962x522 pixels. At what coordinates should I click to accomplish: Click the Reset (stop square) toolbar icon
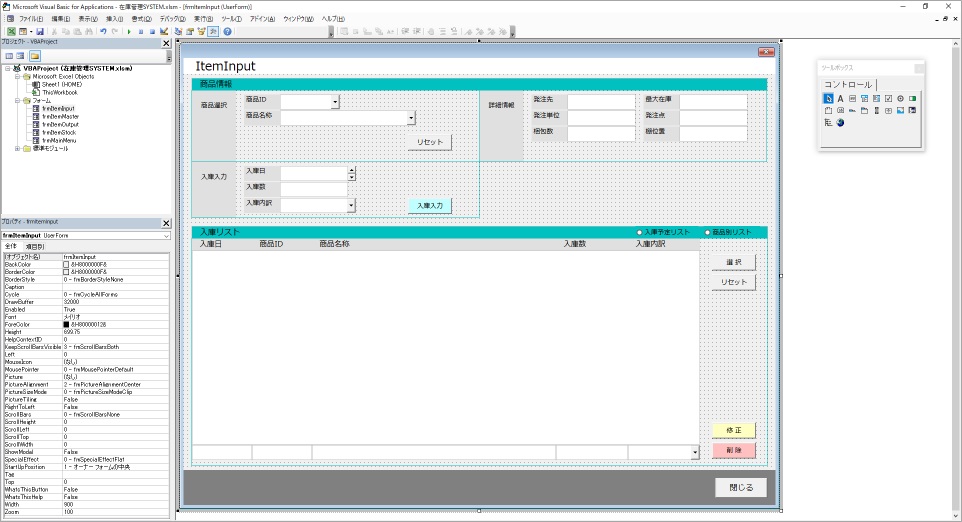pyautogui.click(x=152, y=31)
